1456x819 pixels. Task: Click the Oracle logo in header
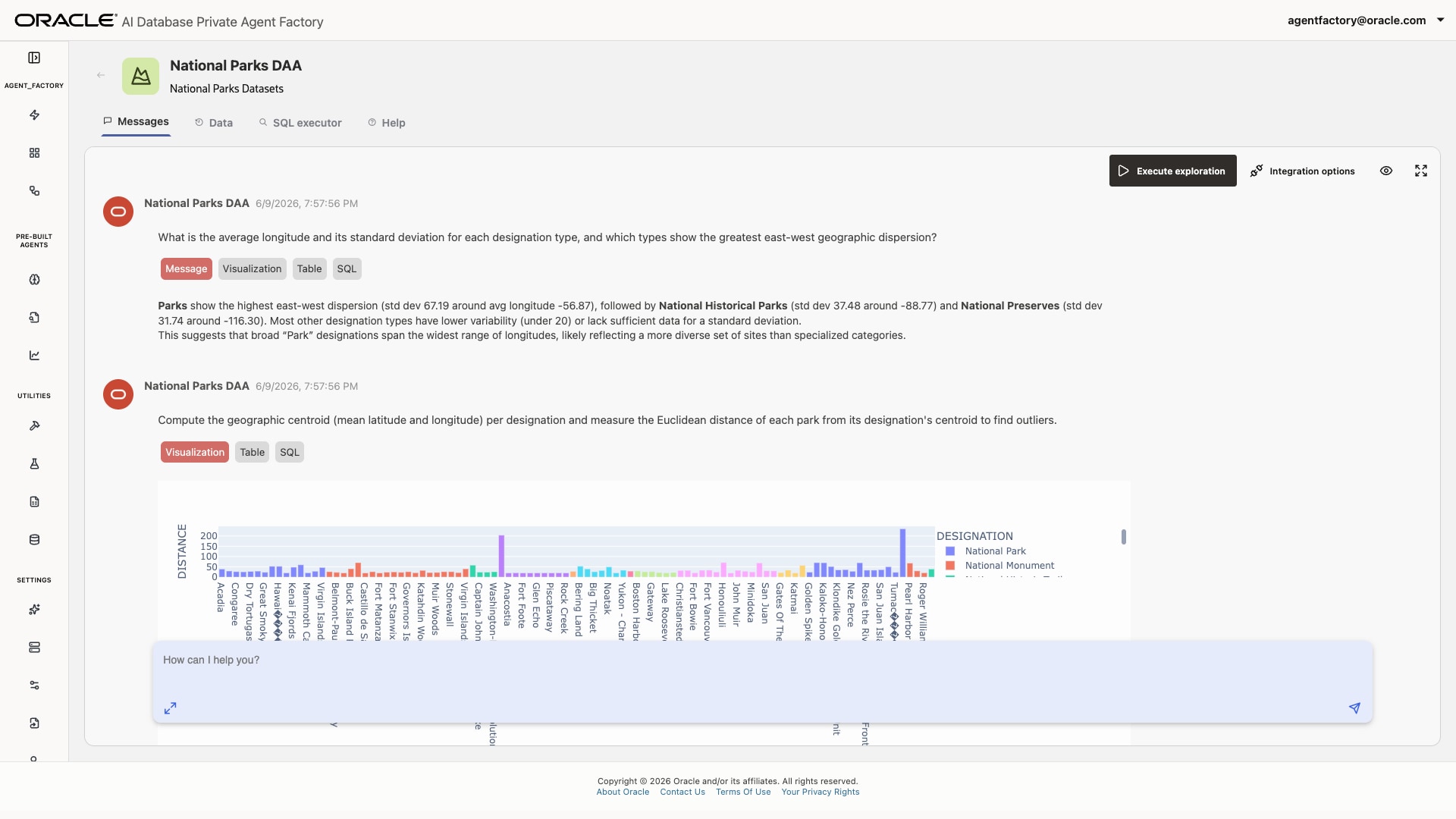click(x=66, y=20)
